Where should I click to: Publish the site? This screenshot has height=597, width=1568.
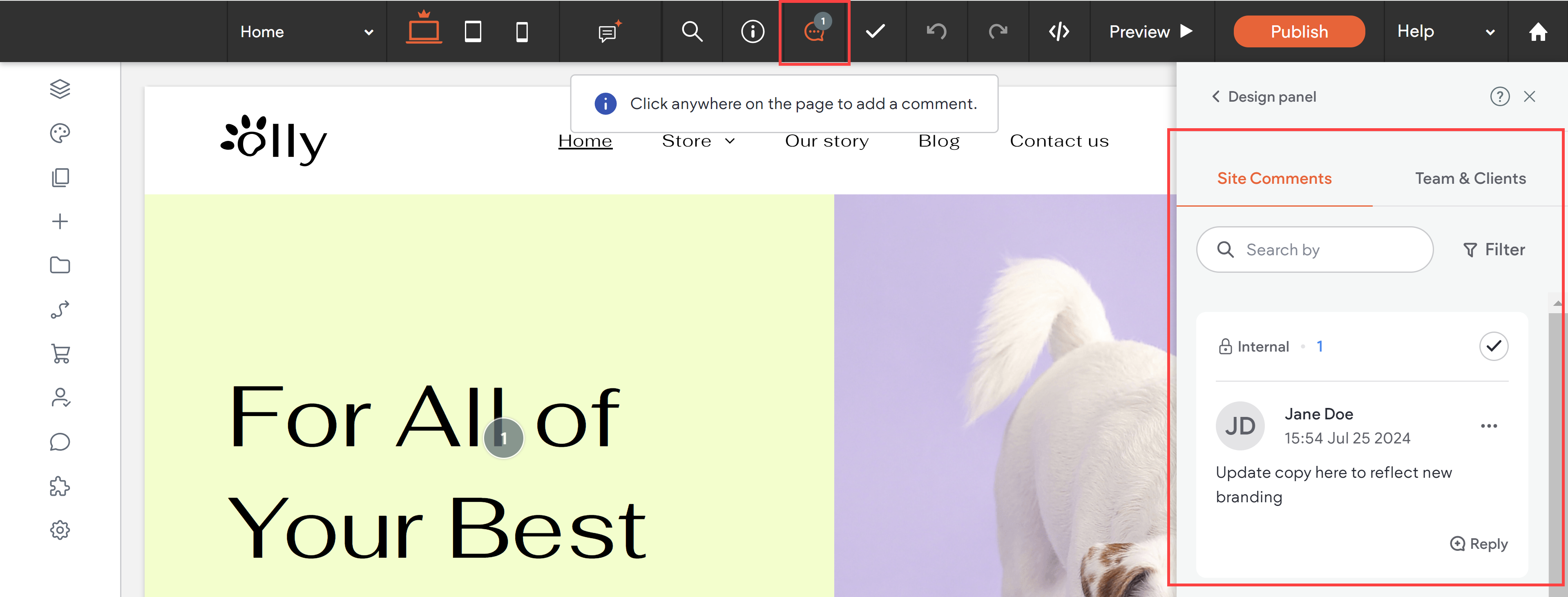[x=1299, y=31]
